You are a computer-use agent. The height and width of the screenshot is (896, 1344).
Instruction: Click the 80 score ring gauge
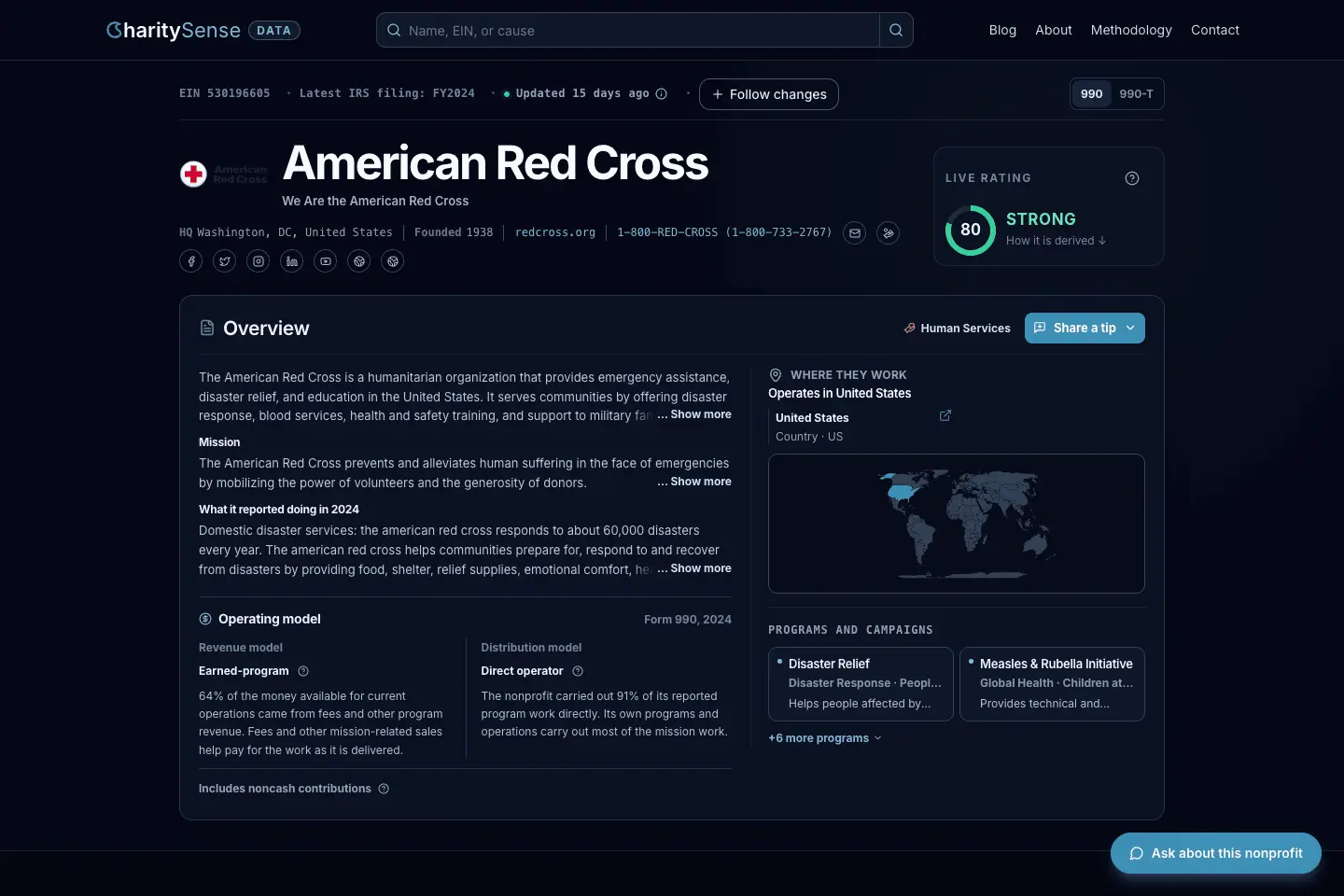click(x=971, y=231)
